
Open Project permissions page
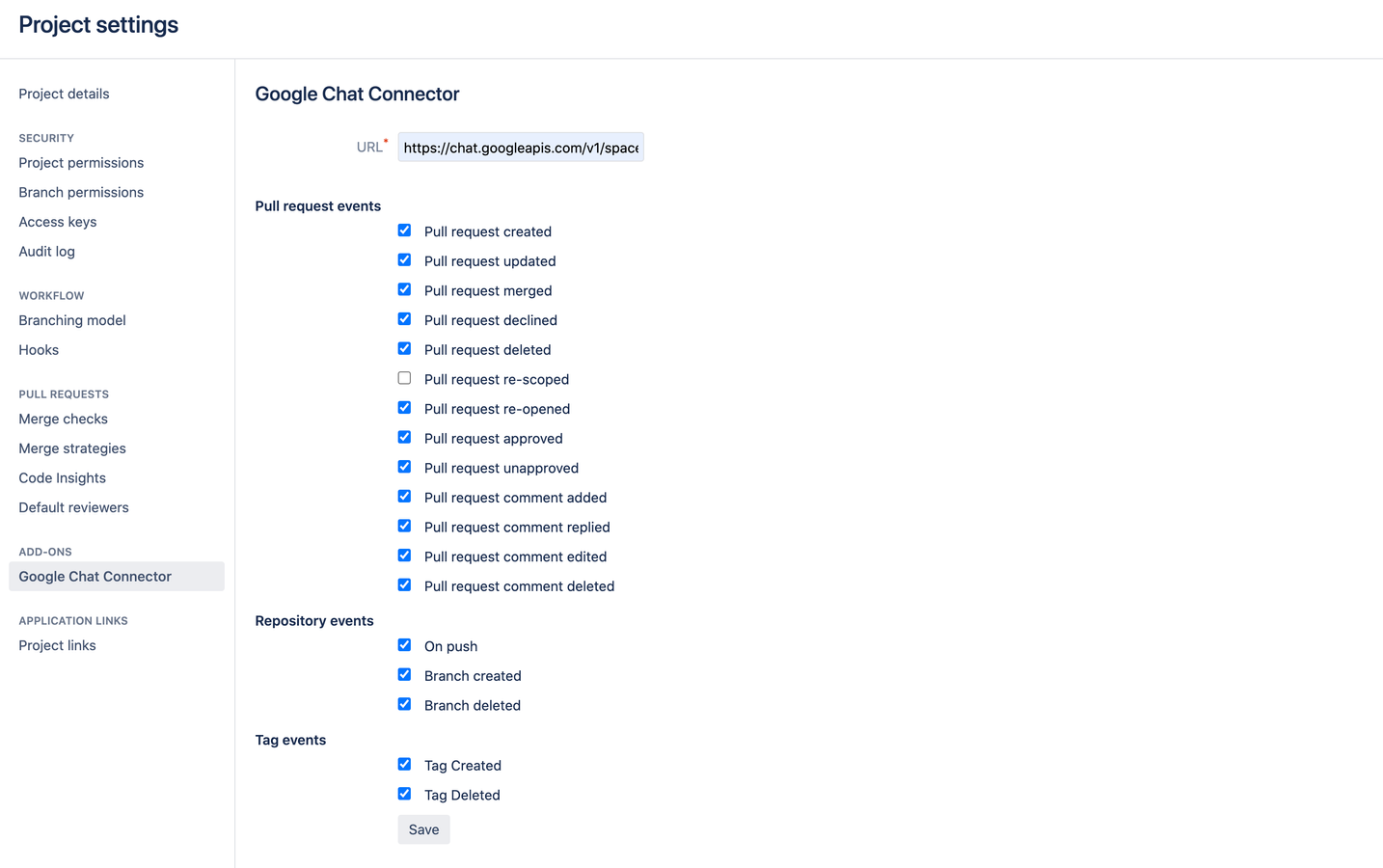click(x=81, y=163)
